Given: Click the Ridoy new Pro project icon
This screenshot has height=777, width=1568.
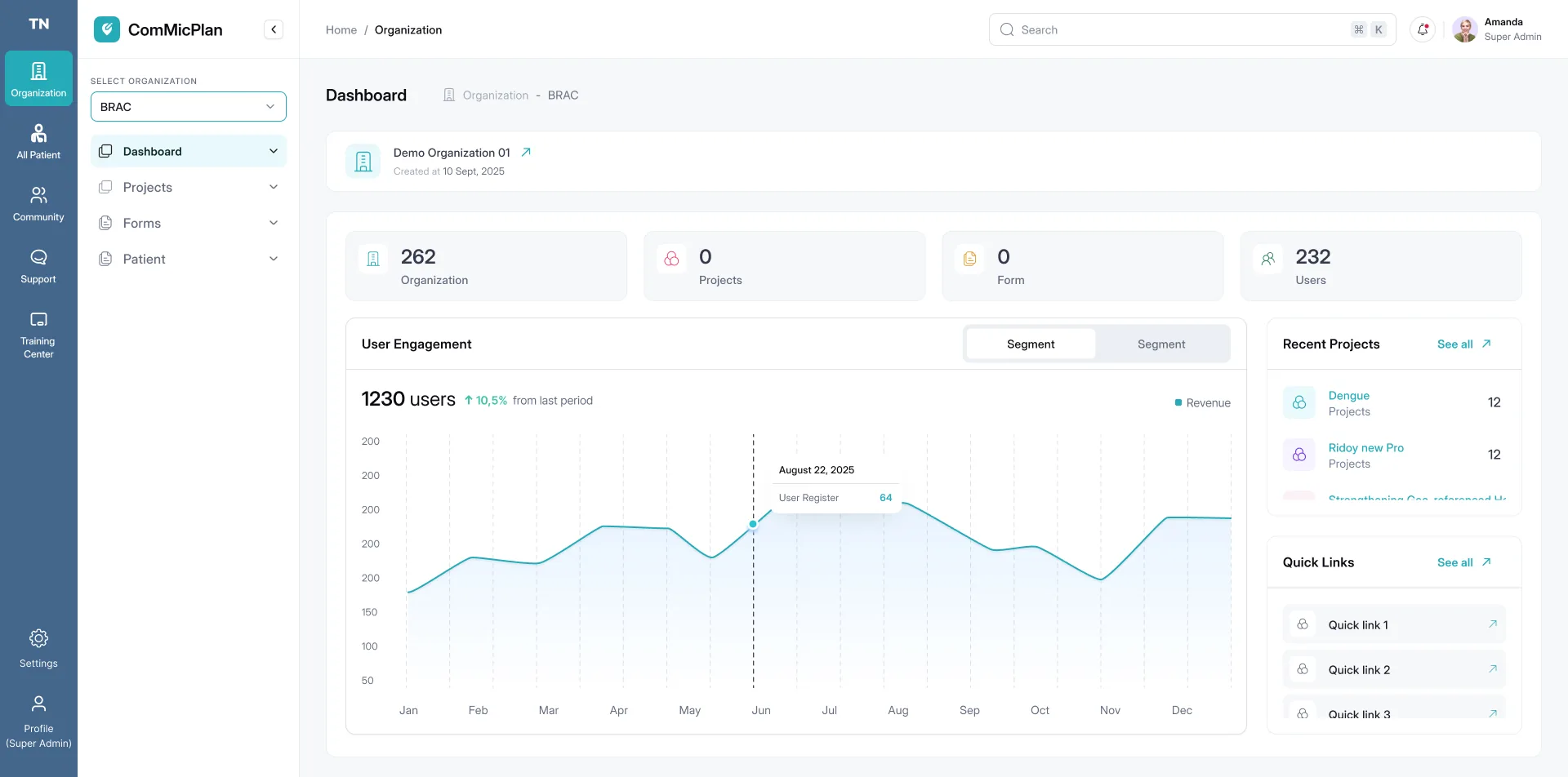Looking at the screenshot, I should coord(1299,455).
